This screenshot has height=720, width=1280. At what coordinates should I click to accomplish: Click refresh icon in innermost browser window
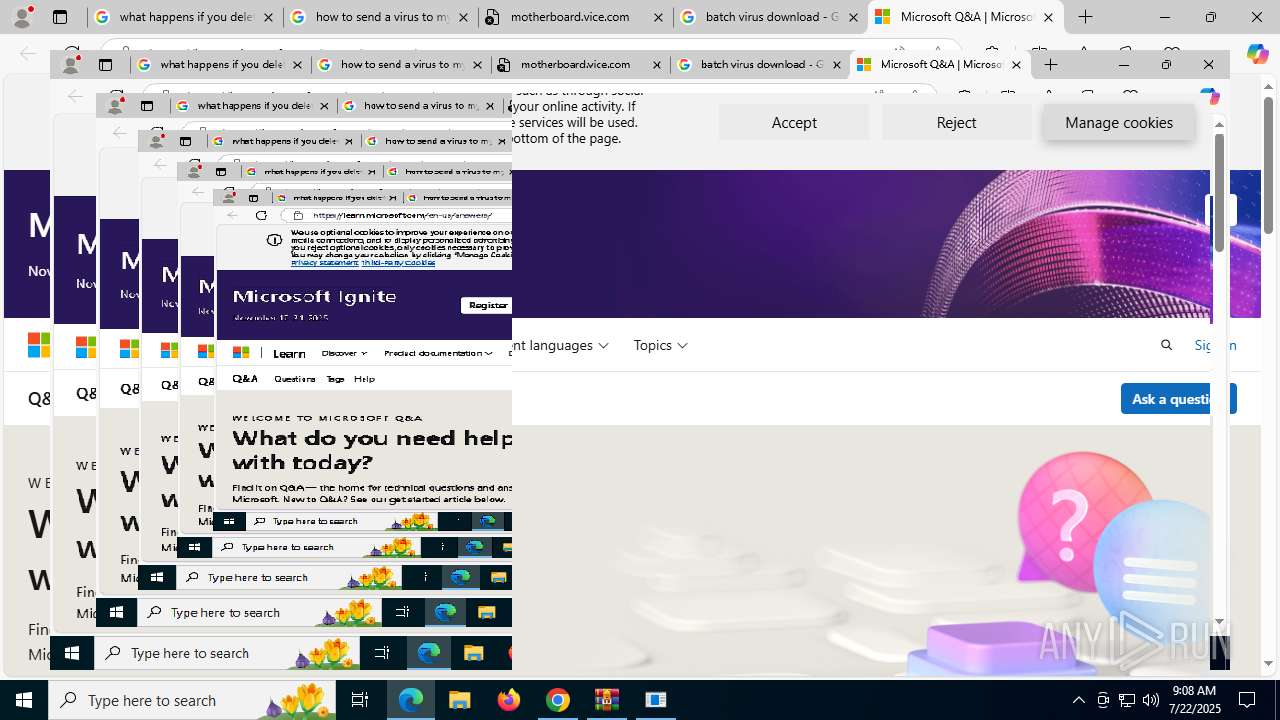(x=261, y=215)
